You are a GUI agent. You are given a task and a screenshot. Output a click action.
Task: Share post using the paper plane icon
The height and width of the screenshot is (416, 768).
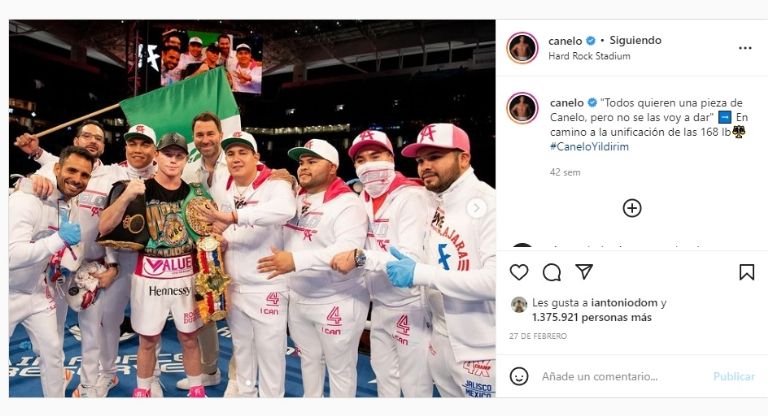click(x=584, y=271)
